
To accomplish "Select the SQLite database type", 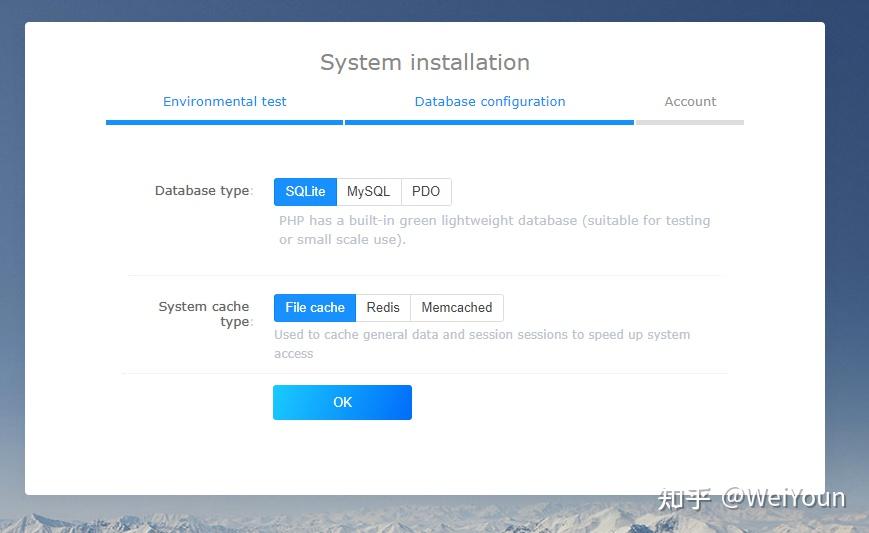I will [x=305, y=192].
